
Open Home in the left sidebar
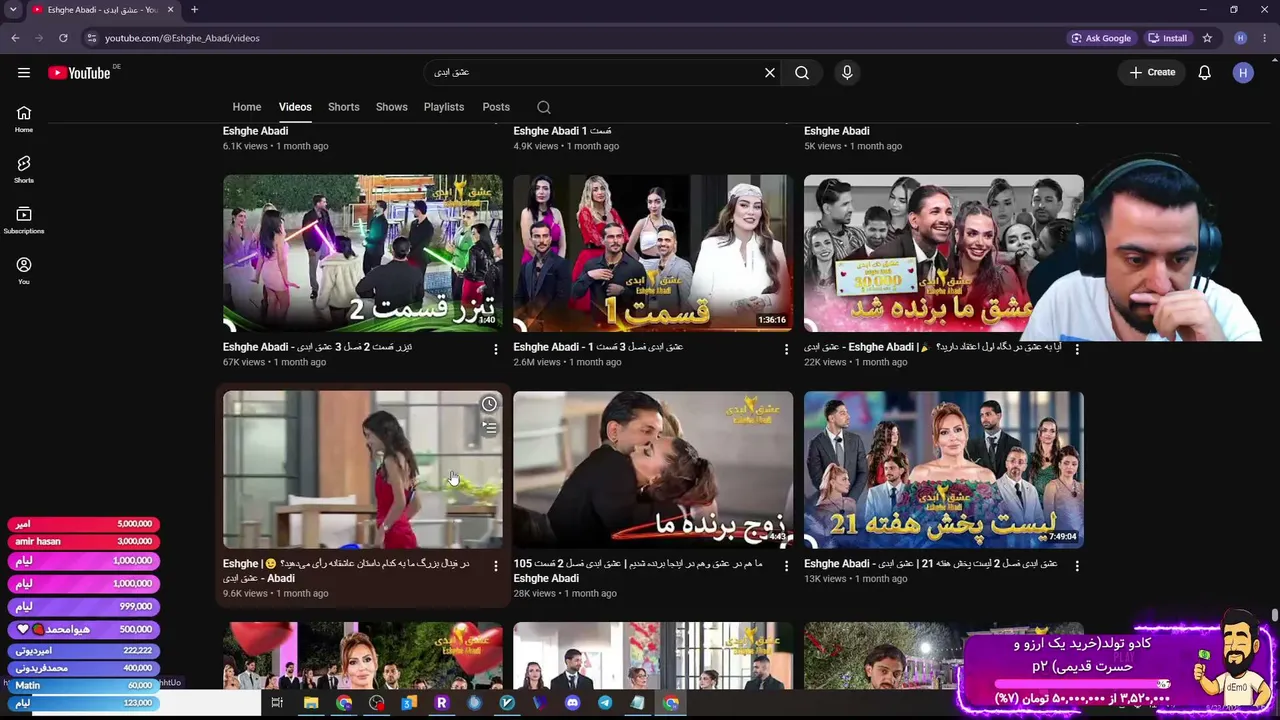(x=24, y=119)
